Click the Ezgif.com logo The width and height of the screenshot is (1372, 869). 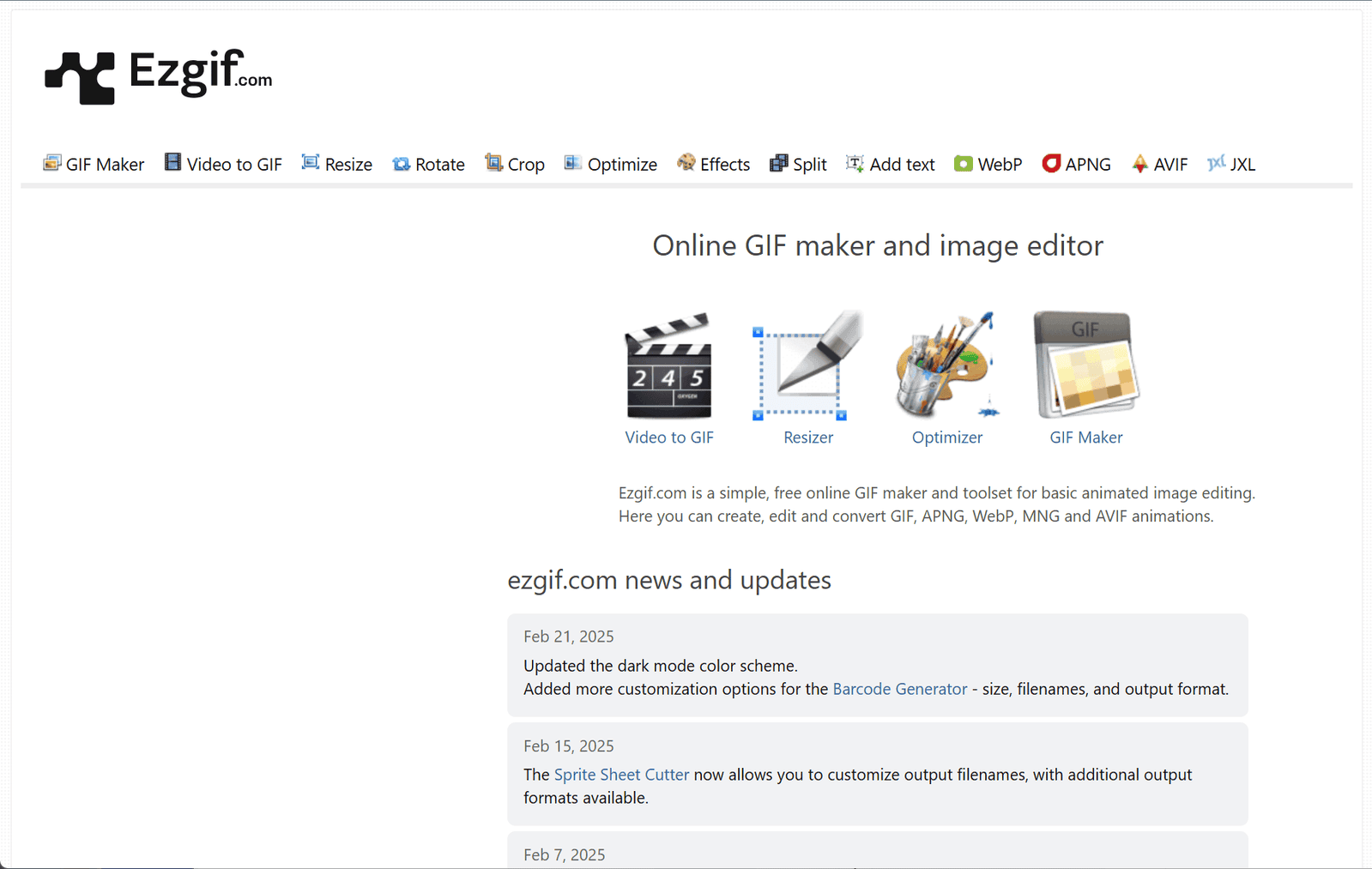click(x=159, y=75)
